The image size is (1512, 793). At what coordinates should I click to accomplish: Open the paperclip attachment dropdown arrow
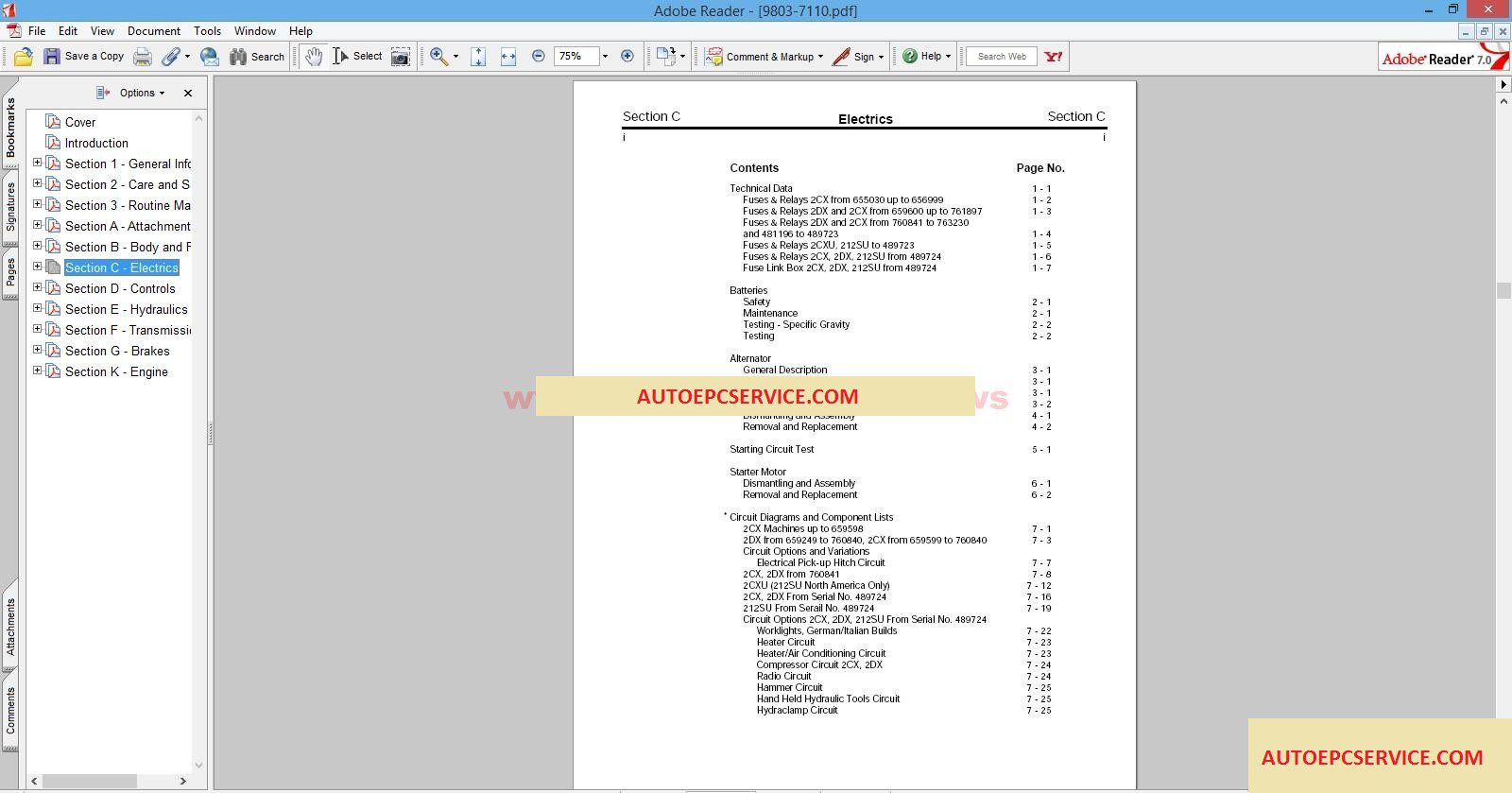pos(187,57)
